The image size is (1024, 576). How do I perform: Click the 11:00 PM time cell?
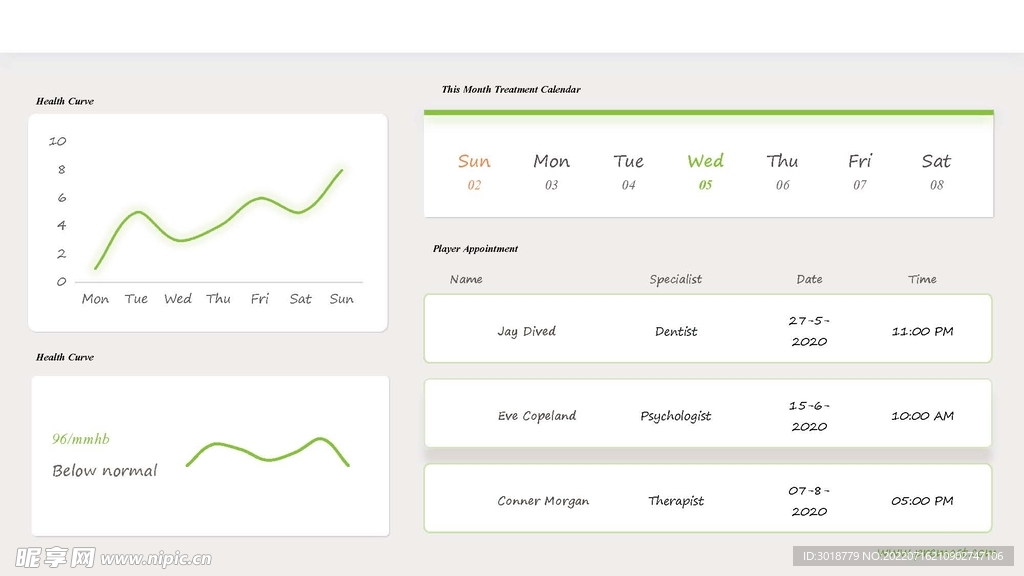(x=922, y=331)
